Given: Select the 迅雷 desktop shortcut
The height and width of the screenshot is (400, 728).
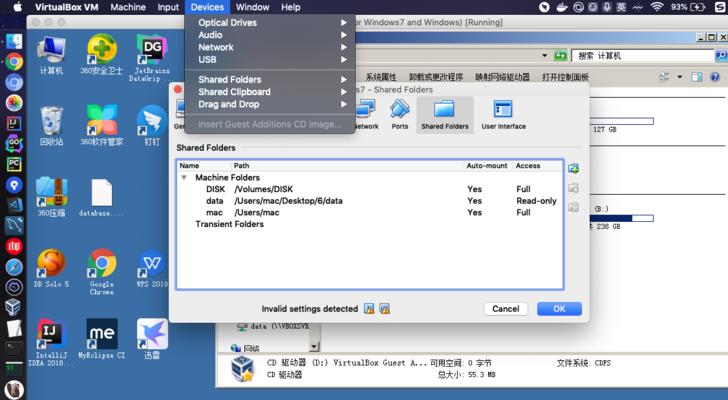Looking at the screenshot, I should point(152,339).
